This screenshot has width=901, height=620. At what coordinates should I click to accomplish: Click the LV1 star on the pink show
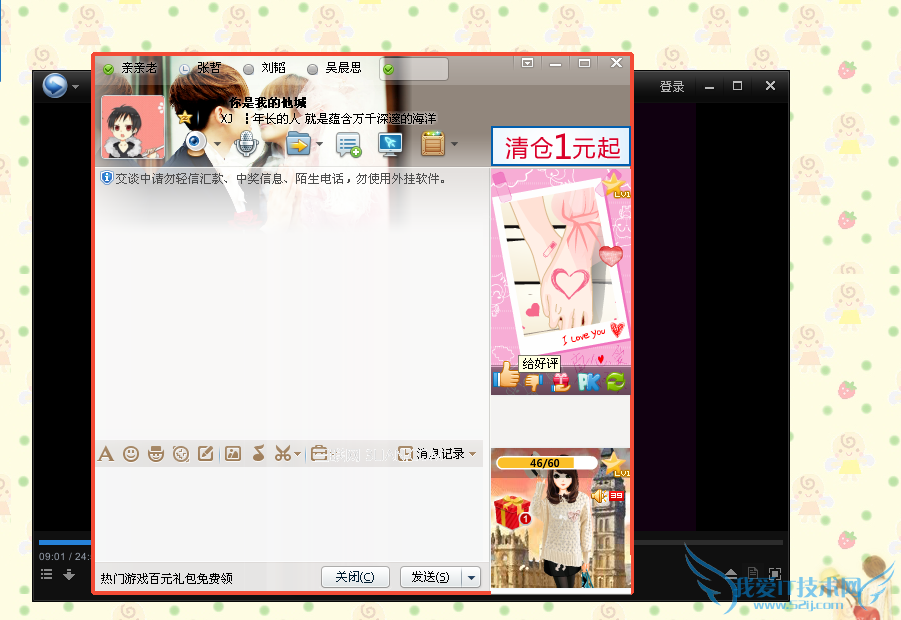pos(616,184)
